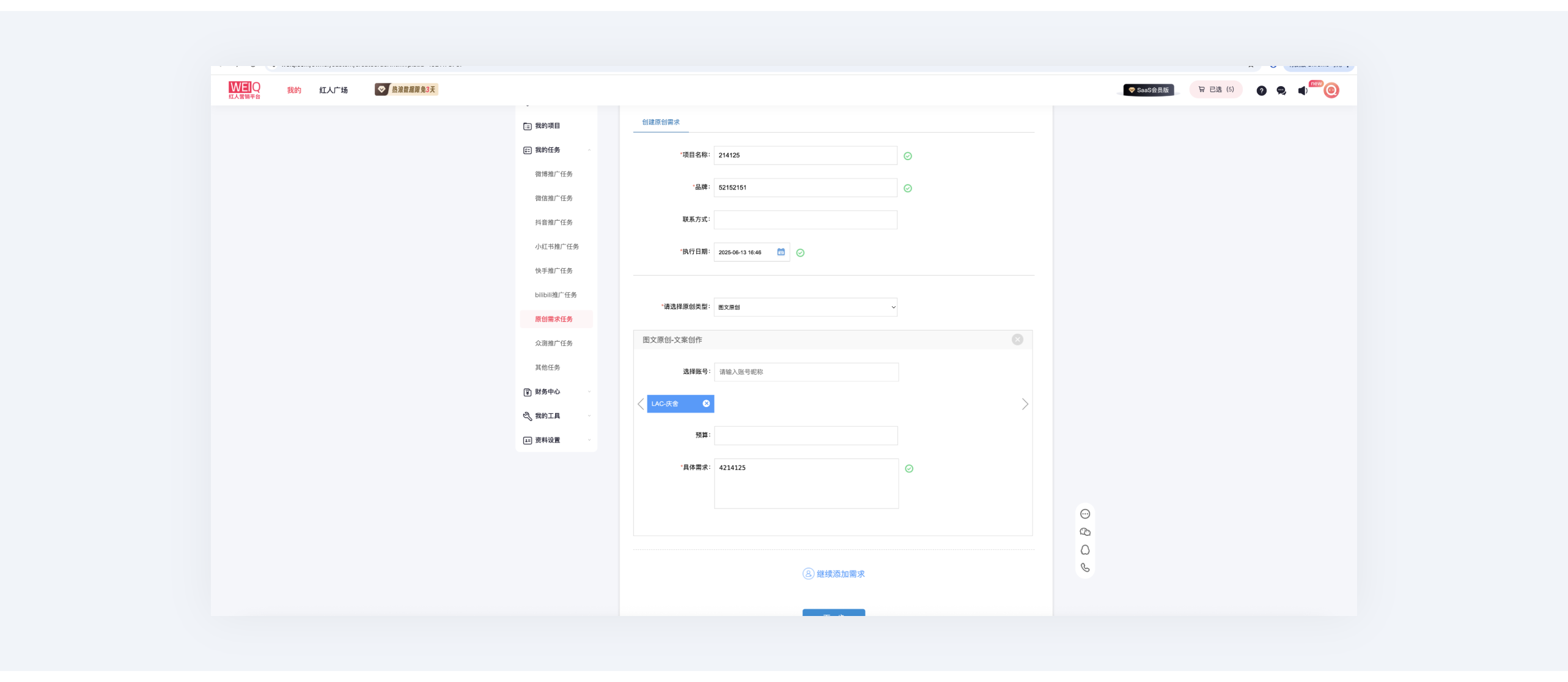Image resolution: width=1568 pixels, height=682 pixels.
Task: Click the announcement speaker icon
Action: pos(1303,90)
